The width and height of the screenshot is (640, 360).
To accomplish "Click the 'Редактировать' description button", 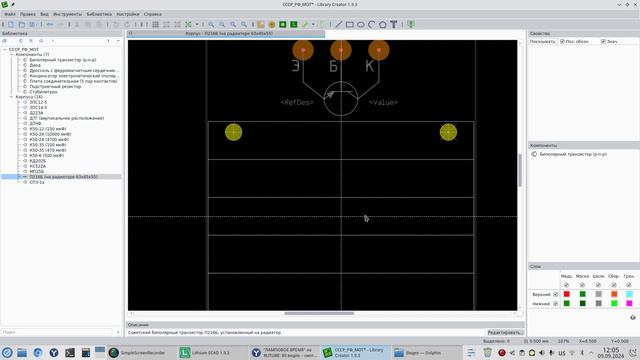I will point(505,333).
